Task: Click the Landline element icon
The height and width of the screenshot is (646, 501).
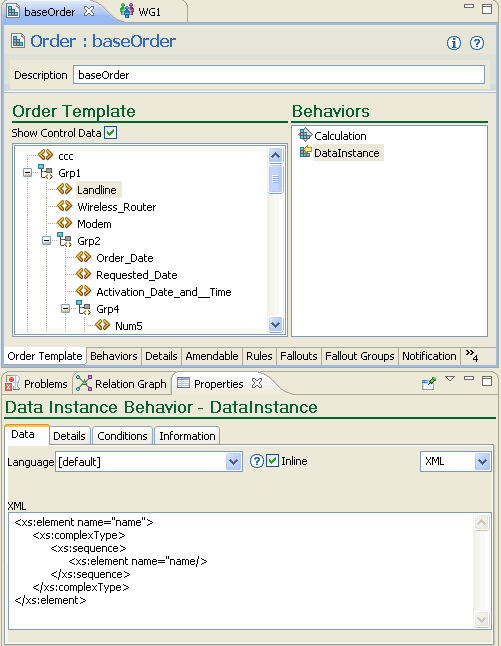Action: pyautogui.click(x=64, y=189)
